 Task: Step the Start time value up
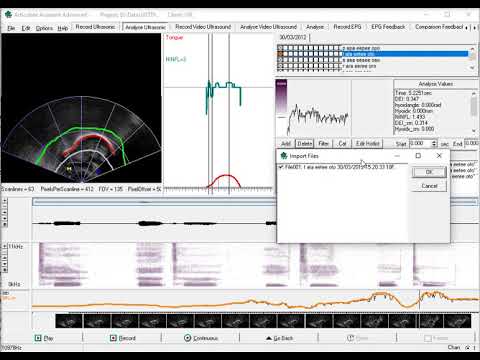pyautogui.click(x=434, y=142)
